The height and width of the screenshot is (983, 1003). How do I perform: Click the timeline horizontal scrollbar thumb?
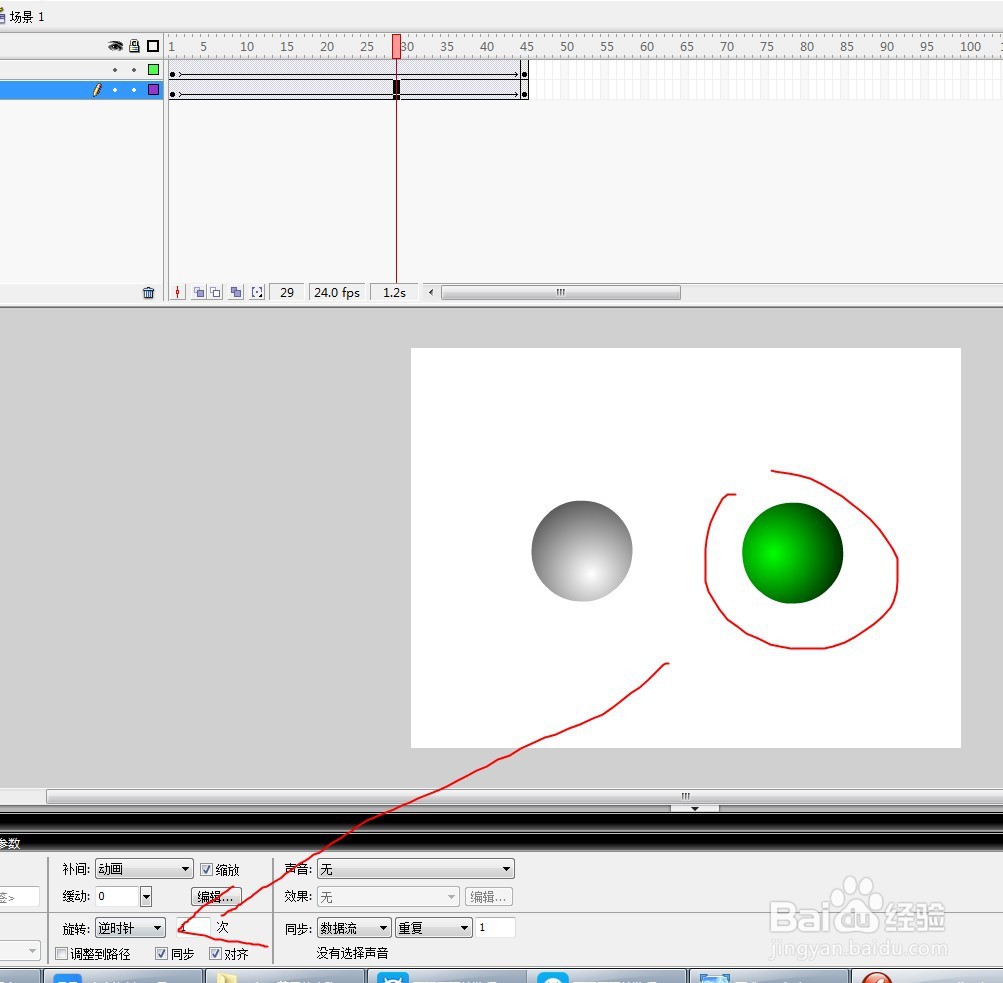(x=560, y=292)
